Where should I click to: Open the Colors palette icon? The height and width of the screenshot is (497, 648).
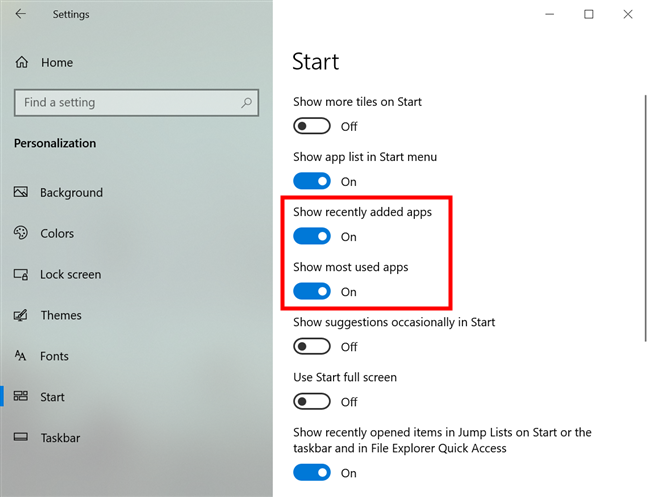pos(21,233)
